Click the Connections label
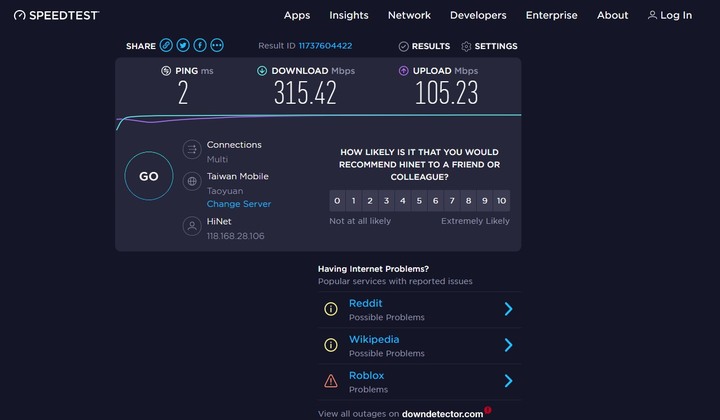720x420 pixels. coord(234,145)
